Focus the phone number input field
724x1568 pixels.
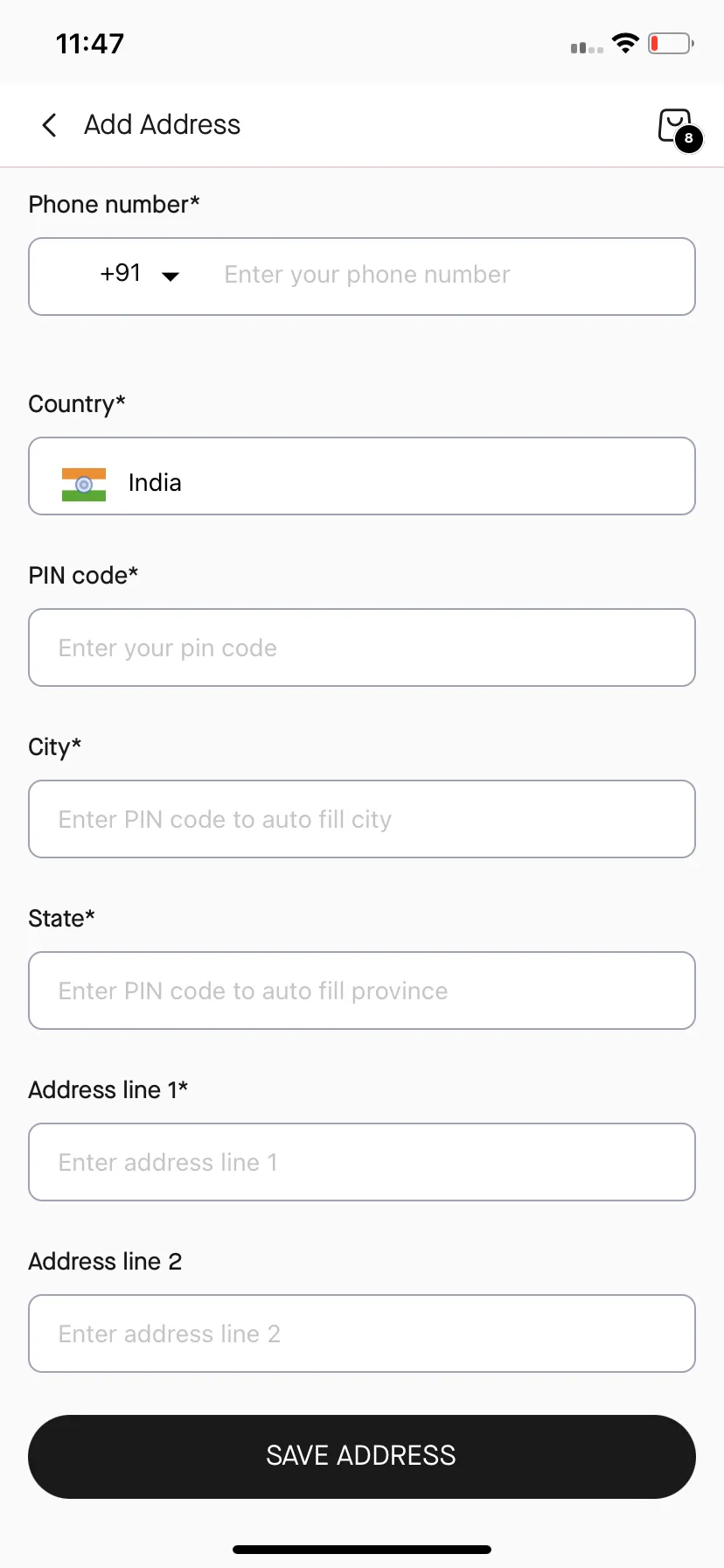tap(450, 275)
